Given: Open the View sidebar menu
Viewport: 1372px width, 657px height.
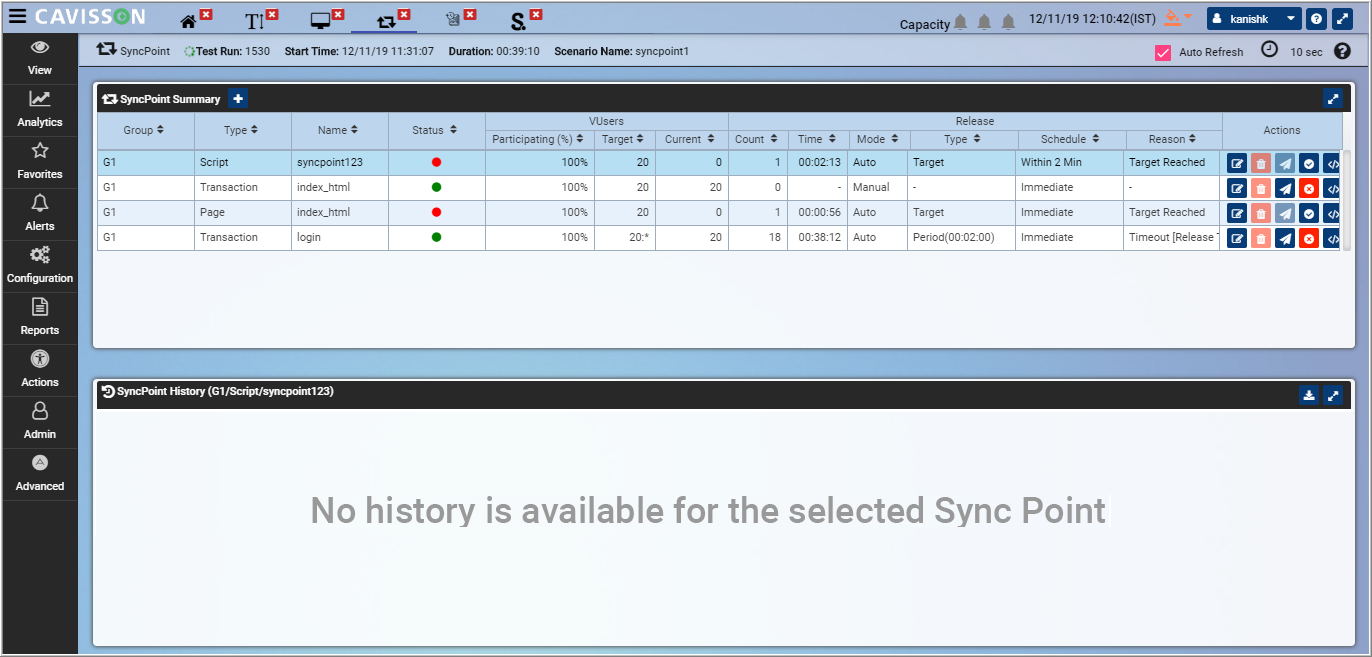Looking at the screenshot, I should (x=40, y=58).
